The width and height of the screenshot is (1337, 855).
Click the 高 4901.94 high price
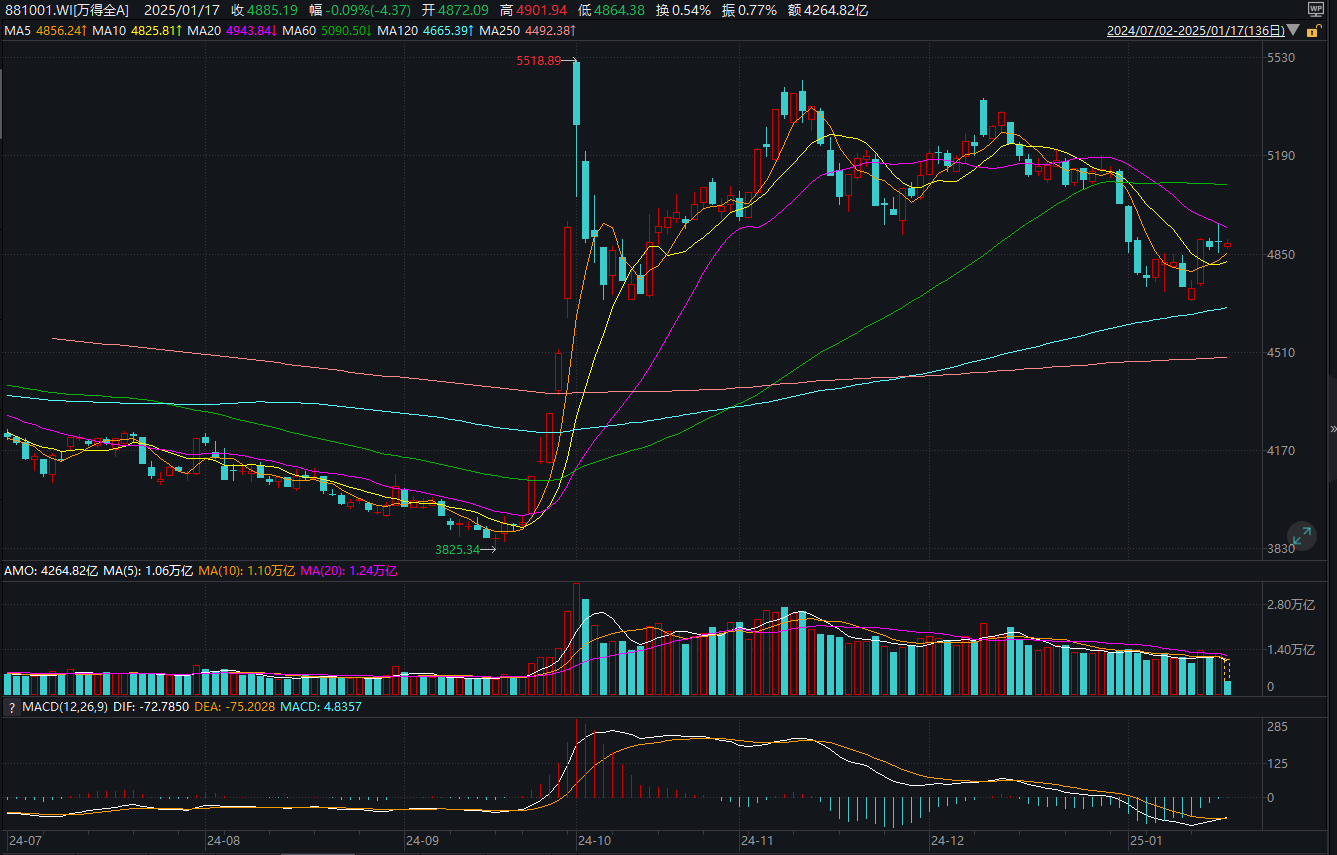click(x=534, y=10)
